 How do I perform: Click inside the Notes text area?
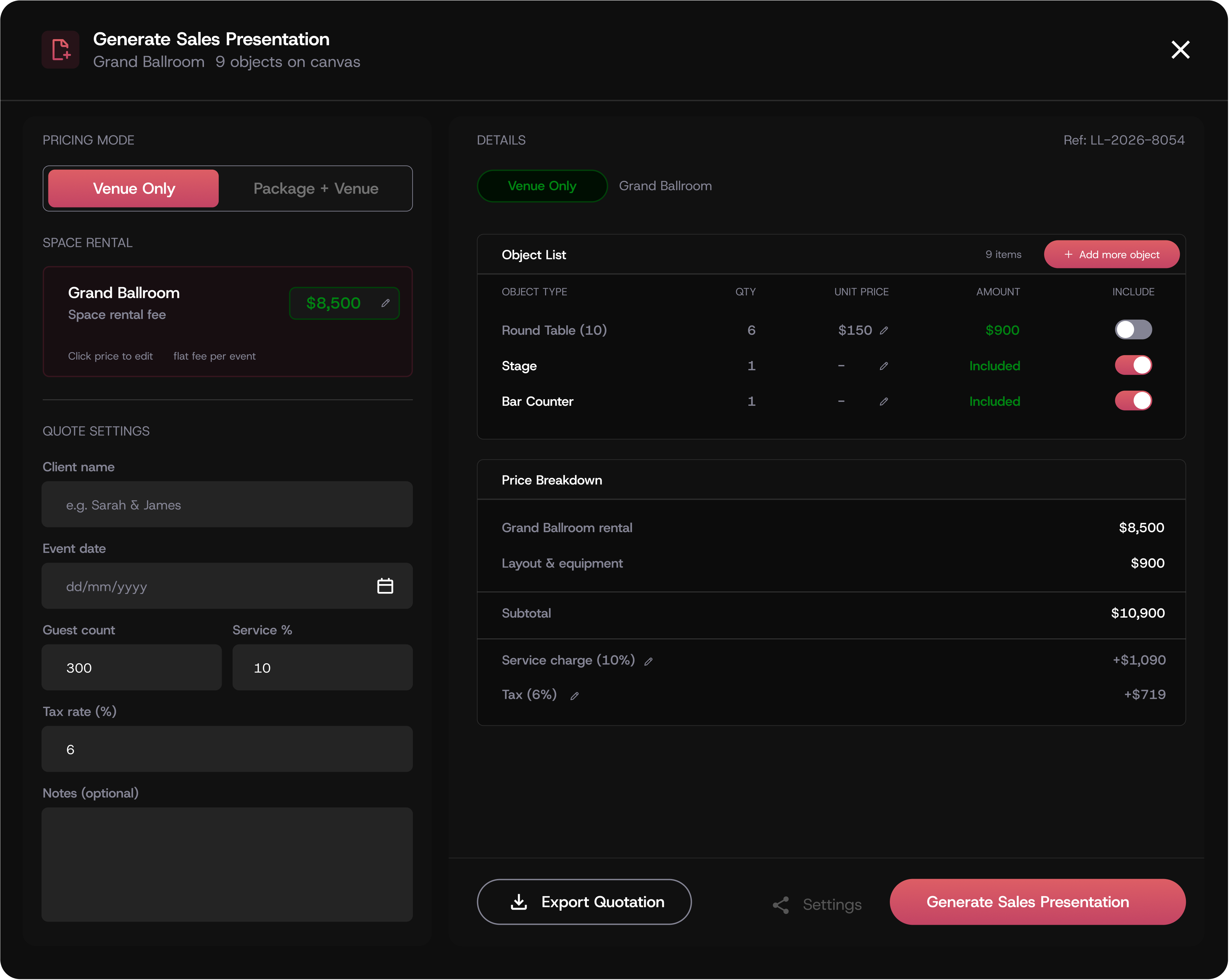pyautogui.click(x=227, y=865)
